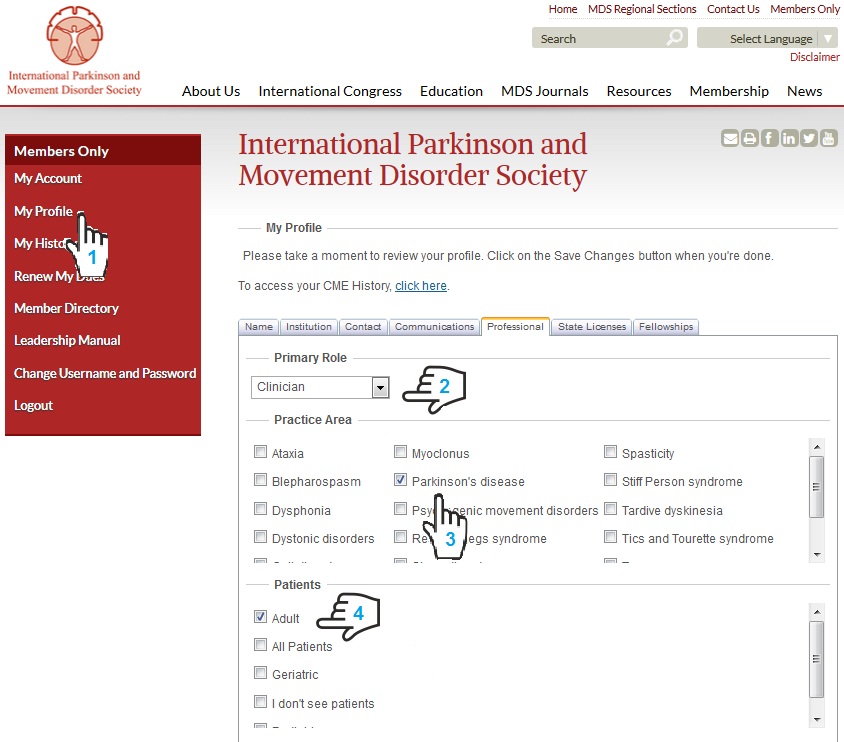Open the International Congress menu
Viewport: 844px width, 742px height.
click(330, 91)
